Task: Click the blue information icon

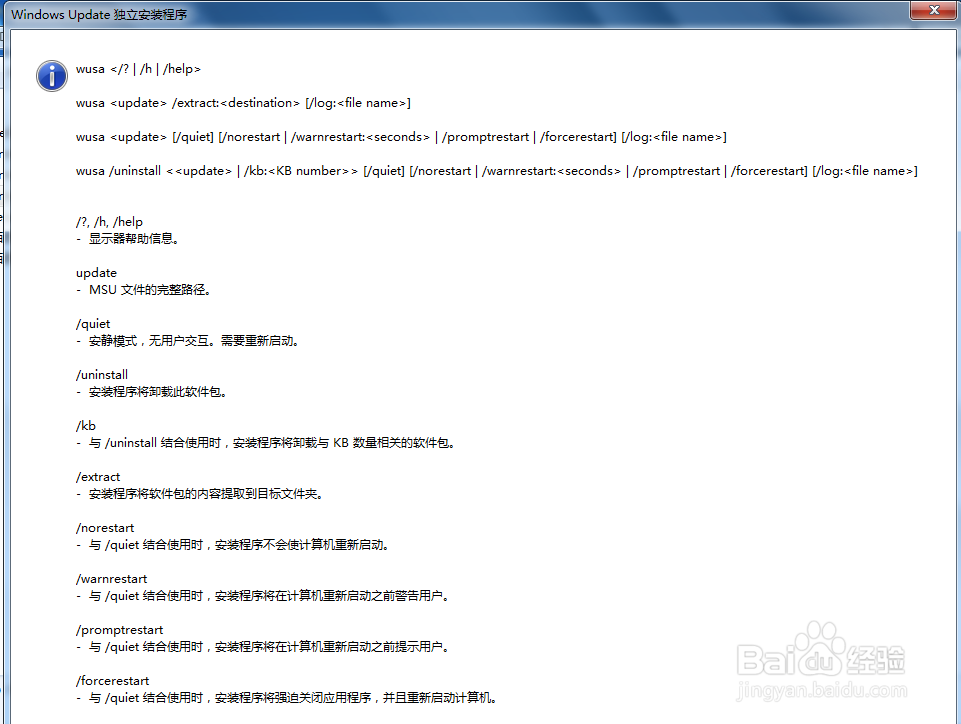Action: (x=52, y=76)
